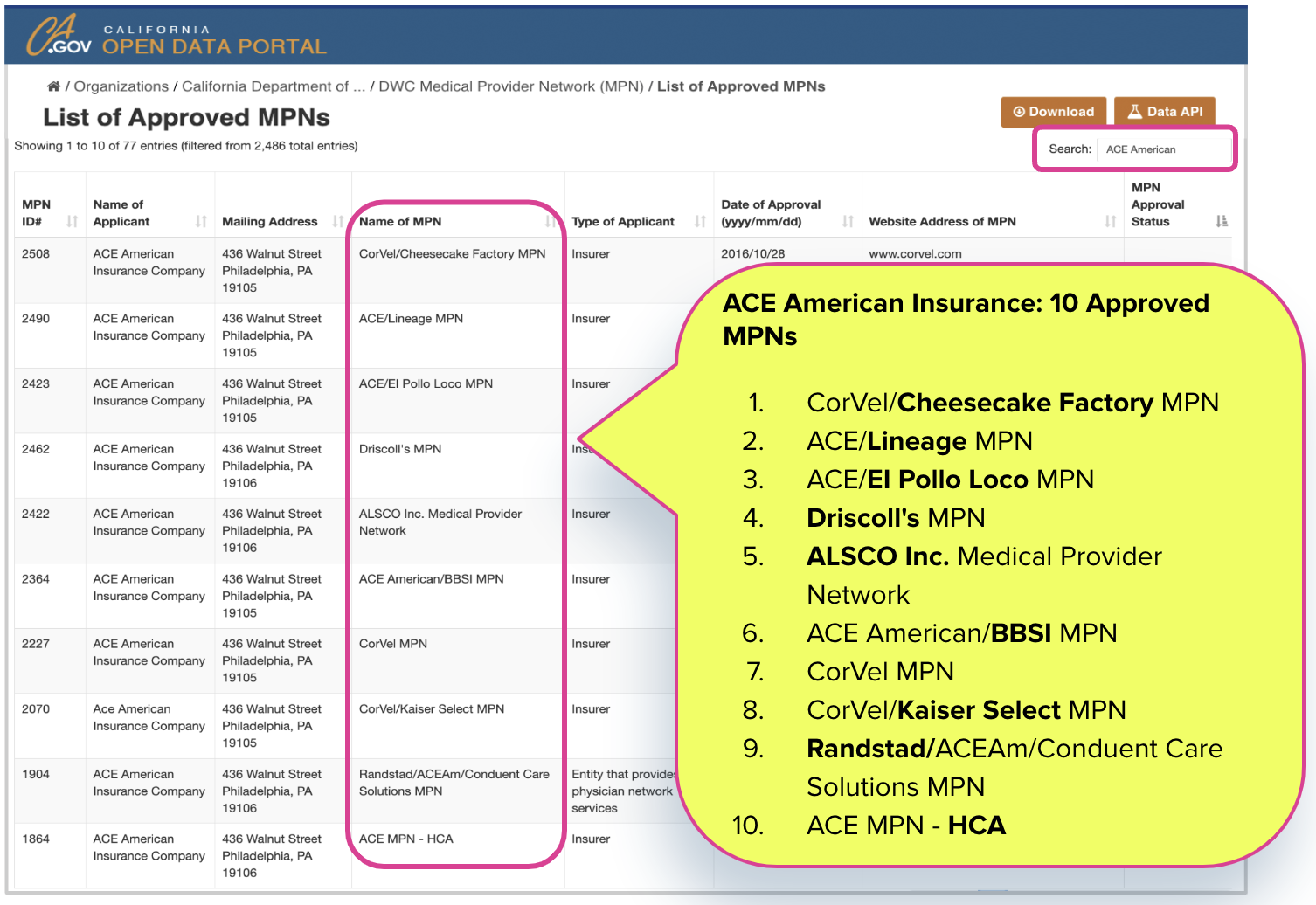
Task: Click www.corvel.com website cell
Action: [x=915, y=254]
